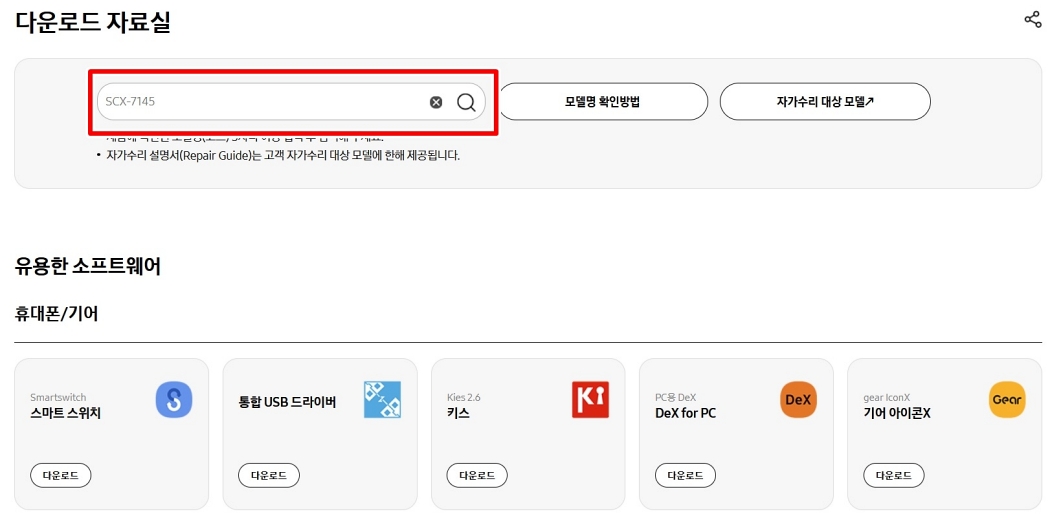Click the gear IconX subtitle label
Viewport: 1050px width, 525px height.
pyautogui.click(x=887, y=397)
